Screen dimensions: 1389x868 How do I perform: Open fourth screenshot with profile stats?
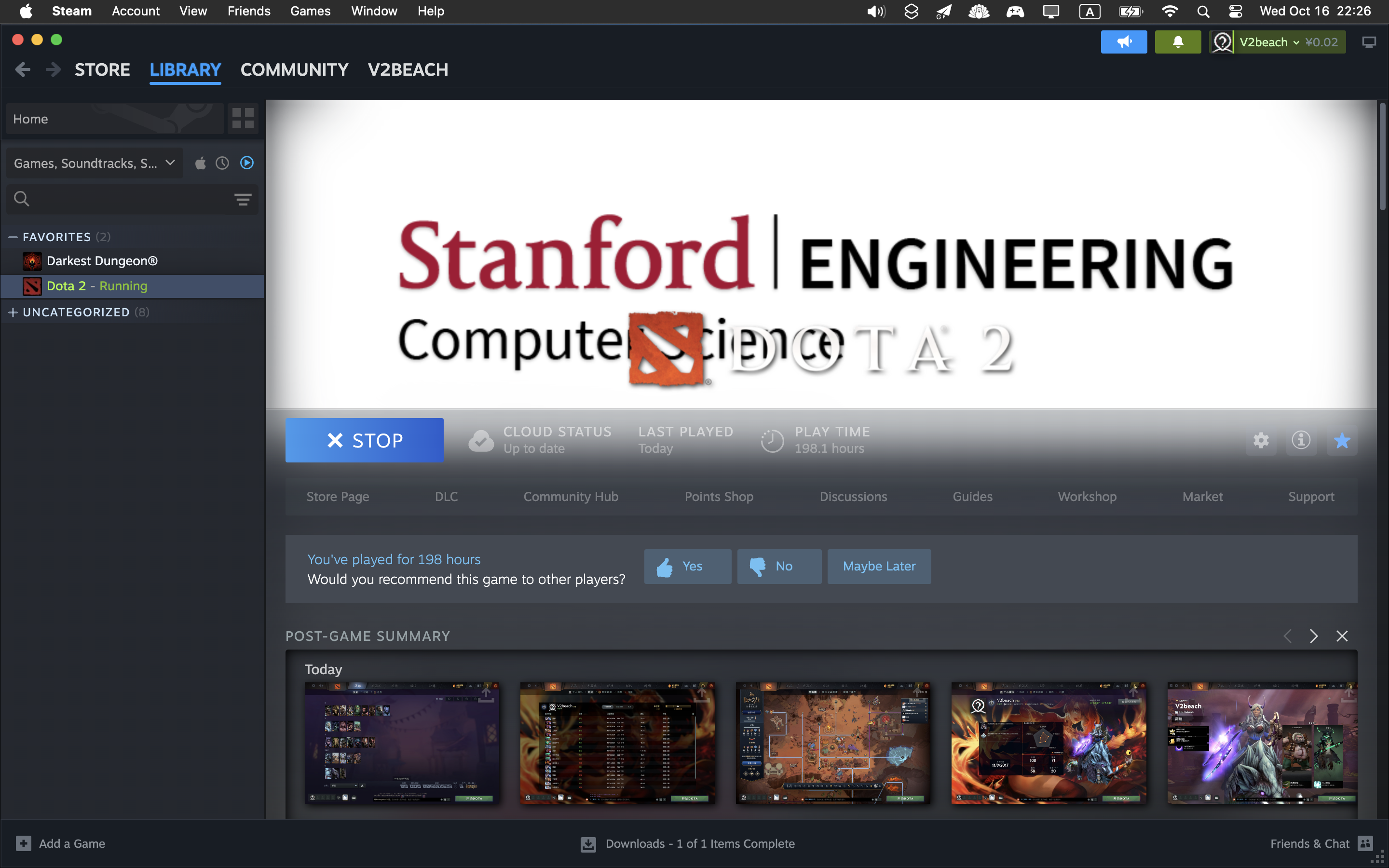(1049, 743)
